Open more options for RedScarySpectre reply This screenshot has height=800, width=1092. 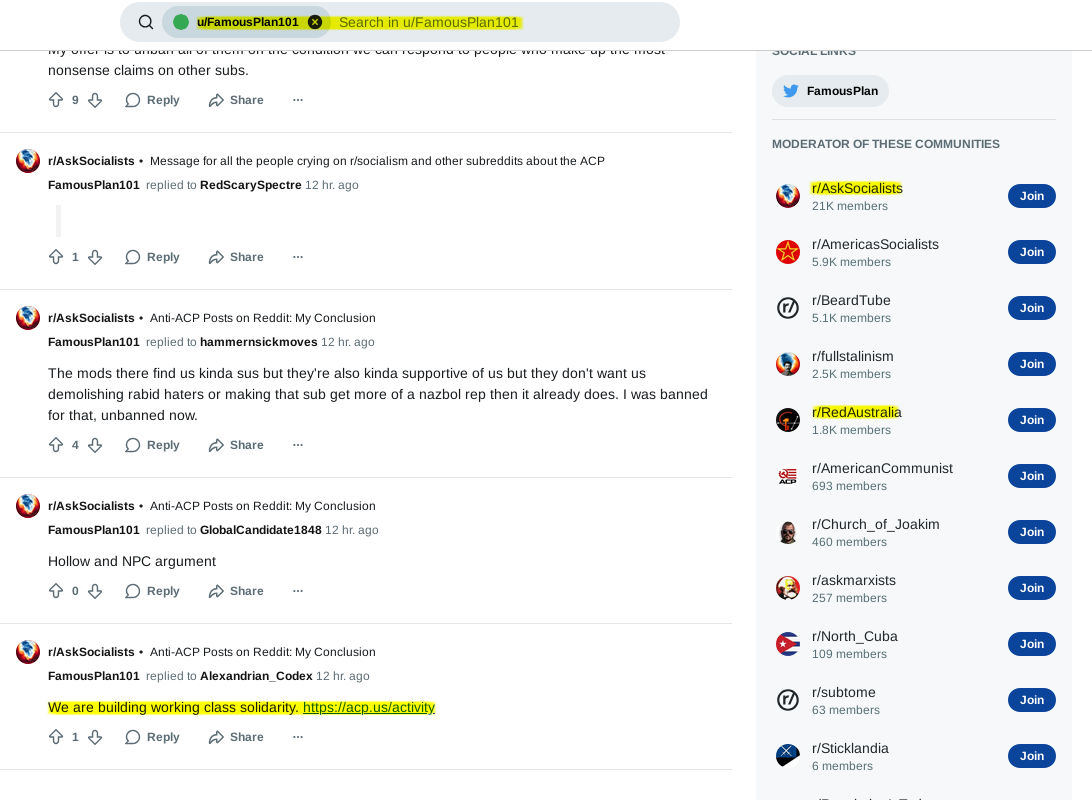tap(298, 257)
